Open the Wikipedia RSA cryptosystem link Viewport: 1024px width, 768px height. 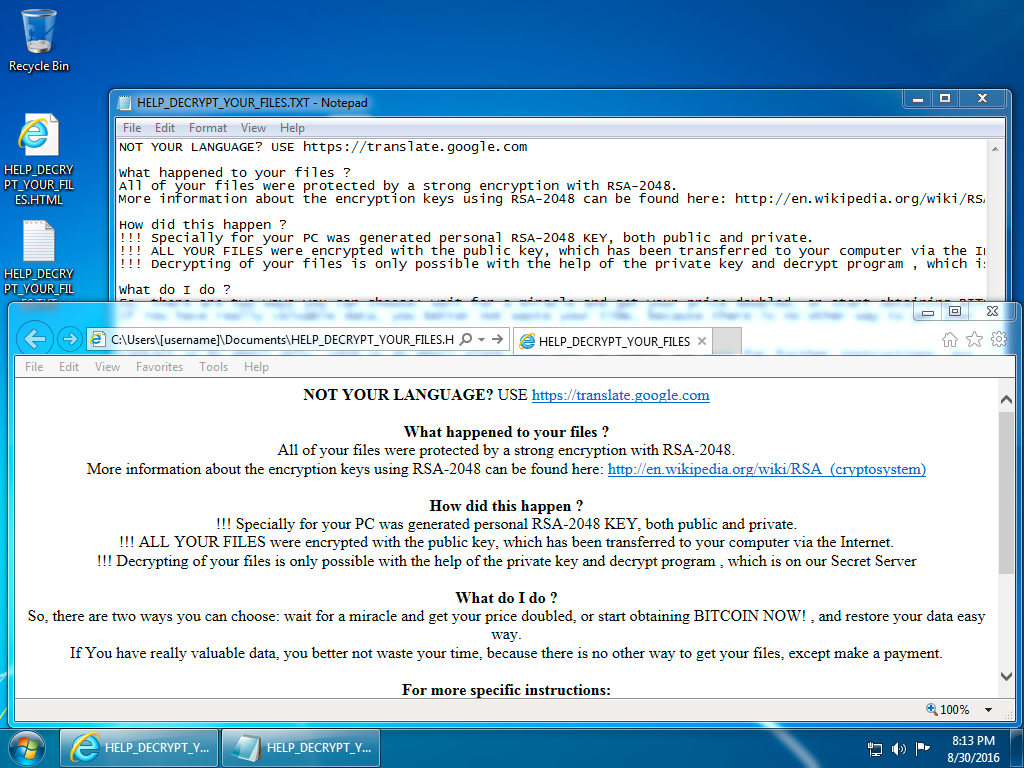(x=766, y=469)
